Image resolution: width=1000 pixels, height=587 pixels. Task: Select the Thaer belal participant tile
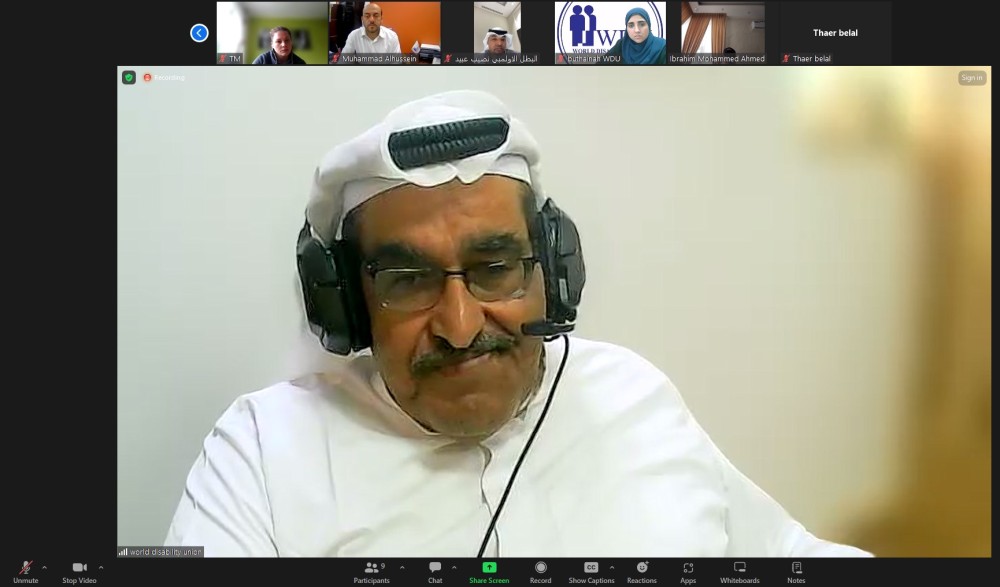pos(835,33)
